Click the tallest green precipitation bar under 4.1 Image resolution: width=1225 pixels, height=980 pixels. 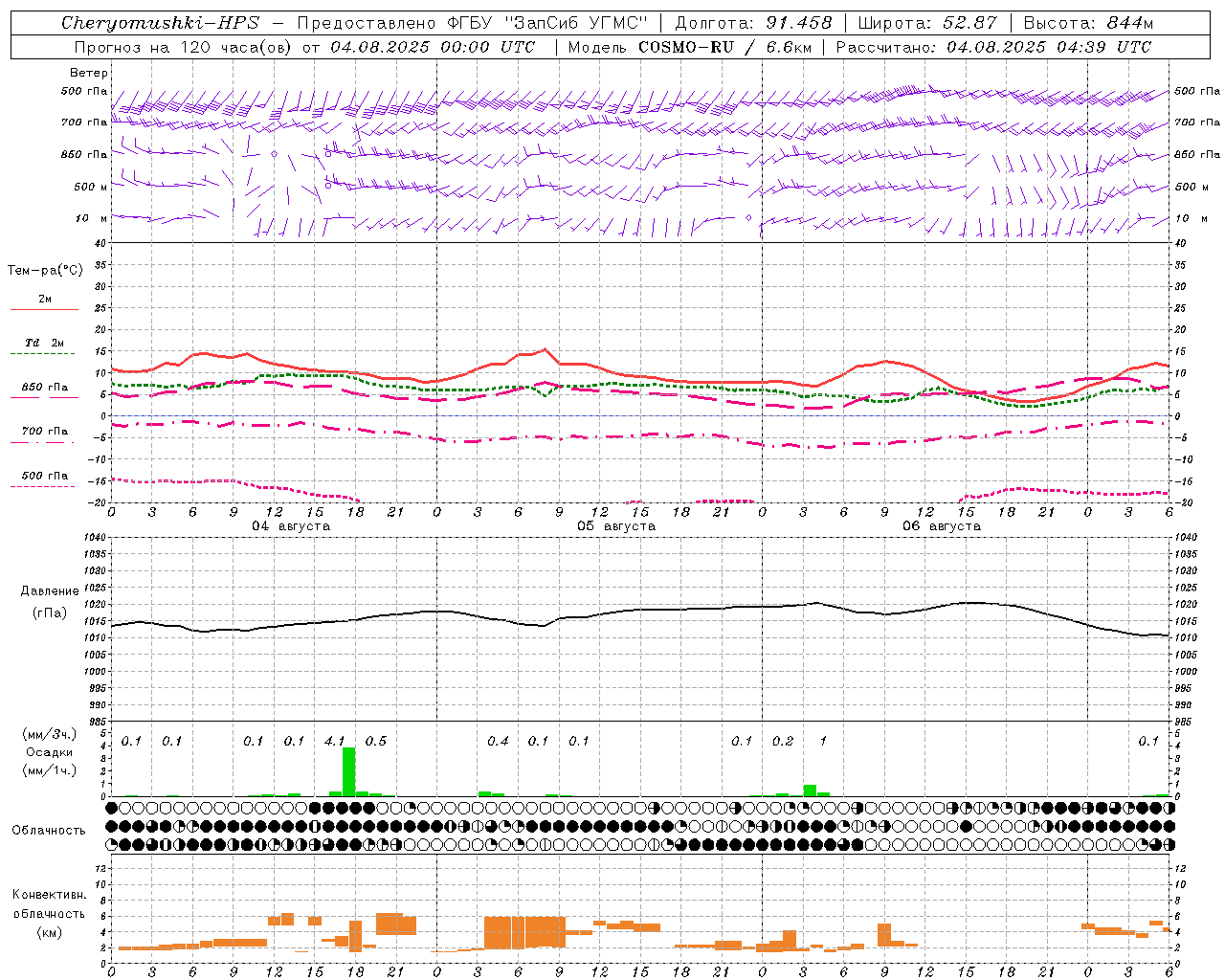pyautogui.click(x=348, y=771)
